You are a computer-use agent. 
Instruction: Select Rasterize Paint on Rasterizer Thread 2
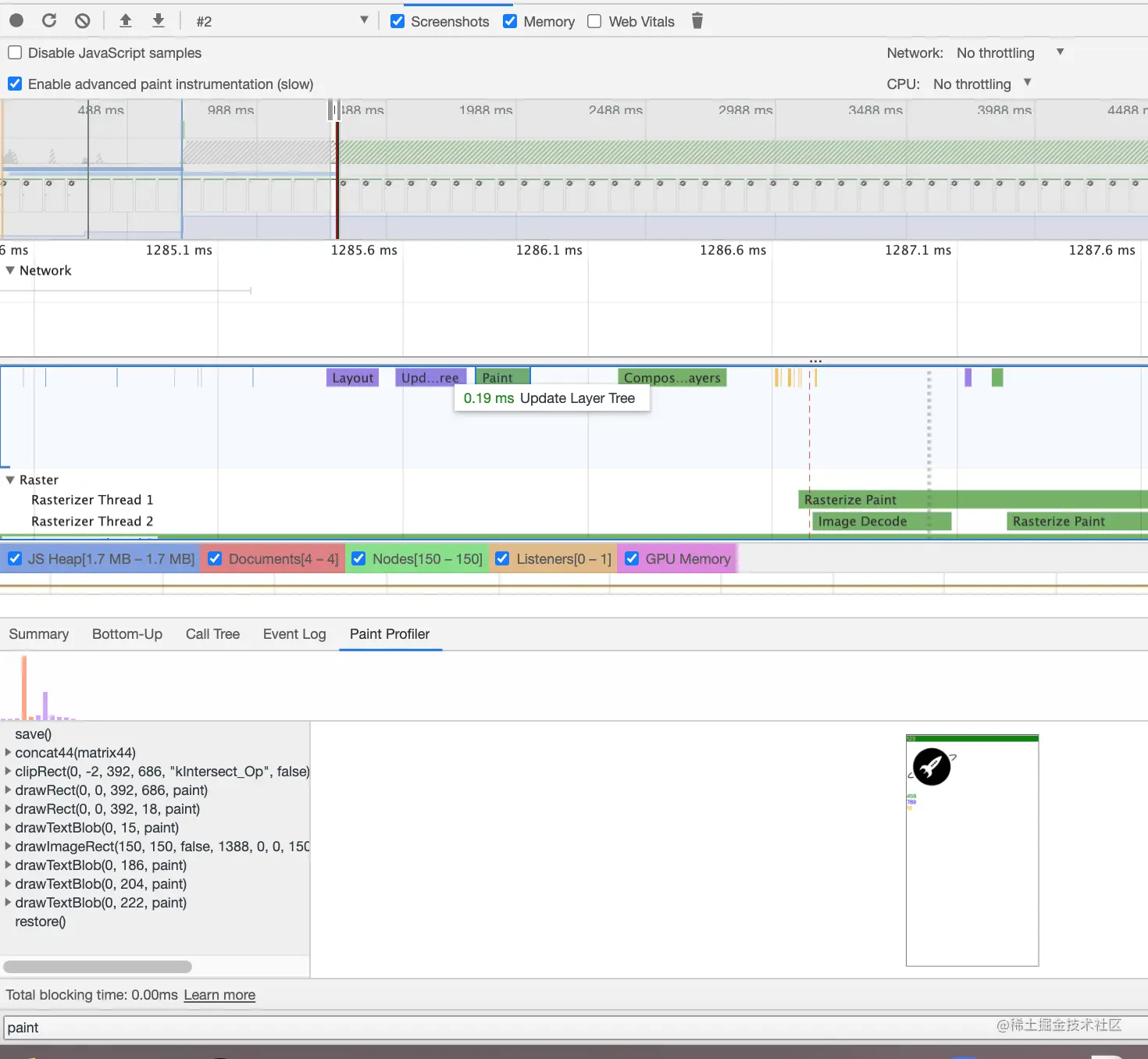coord(1076,522)
